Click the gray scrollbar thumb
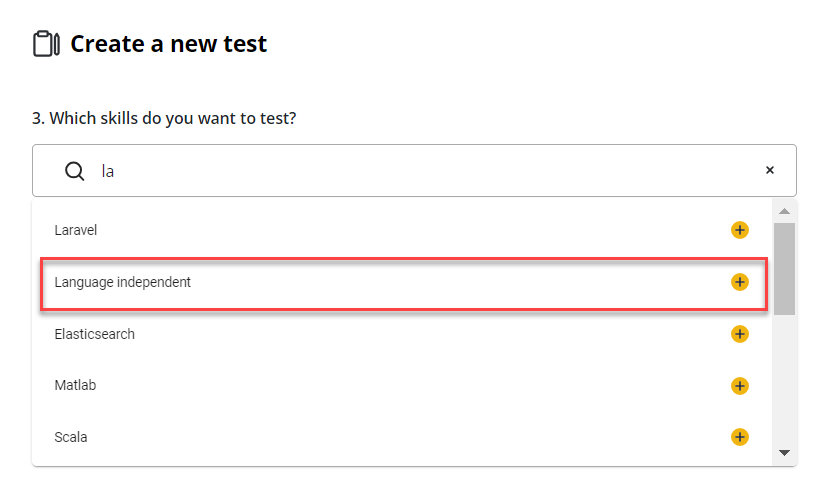 pos(784,269)
